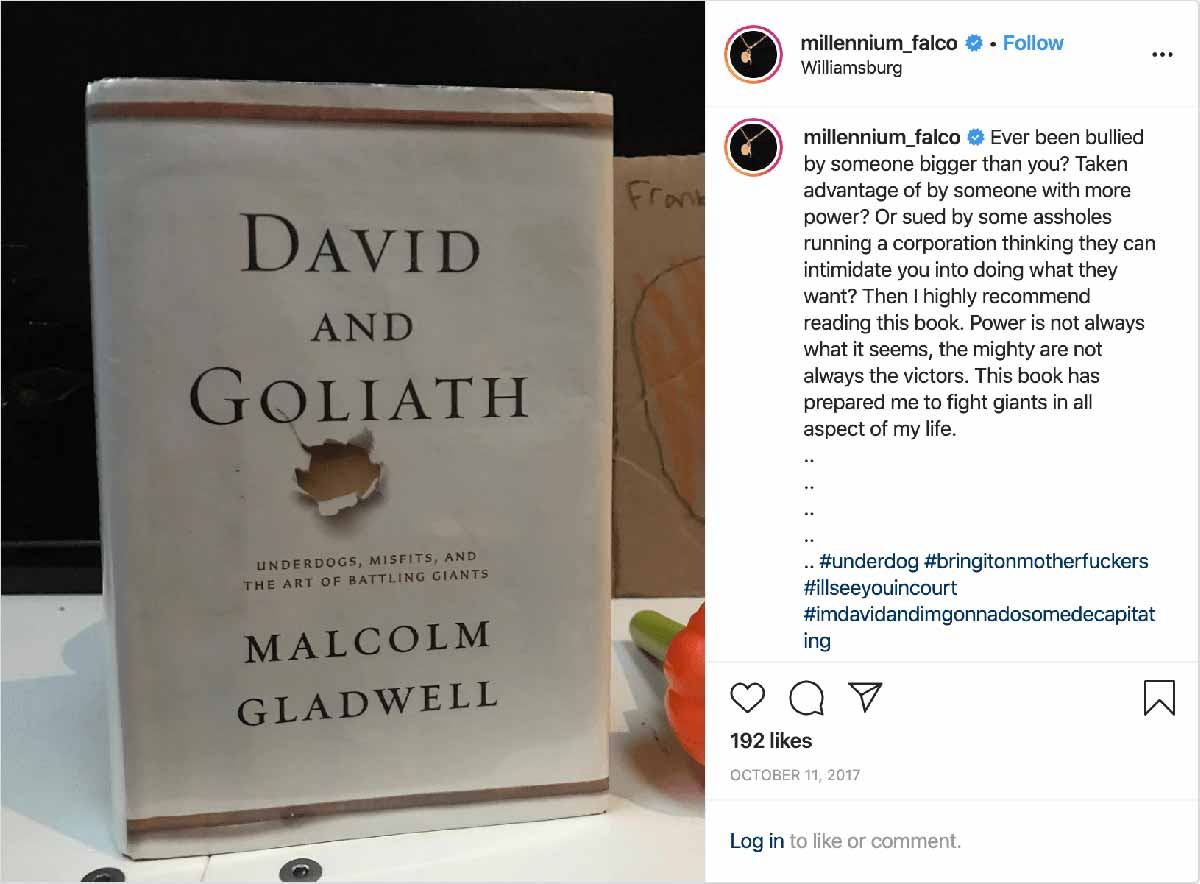Open millennium_falco username in caption
Viewport: 1200px width, 884px height.
881,137
